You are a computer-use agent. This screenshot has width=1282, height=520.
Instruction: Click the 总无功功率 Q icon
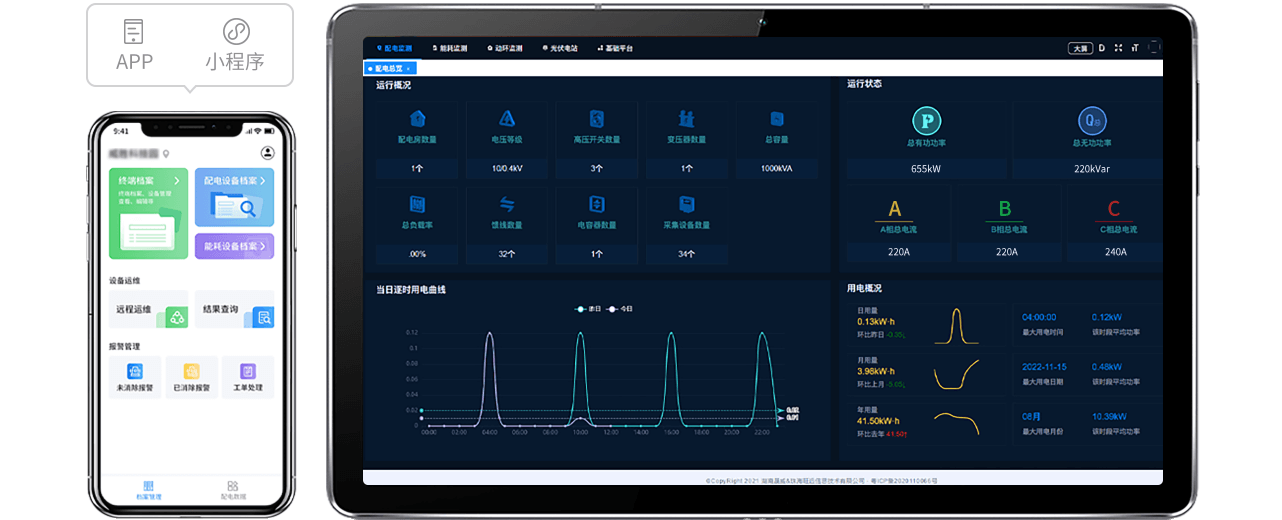(x=1092, y=121)
